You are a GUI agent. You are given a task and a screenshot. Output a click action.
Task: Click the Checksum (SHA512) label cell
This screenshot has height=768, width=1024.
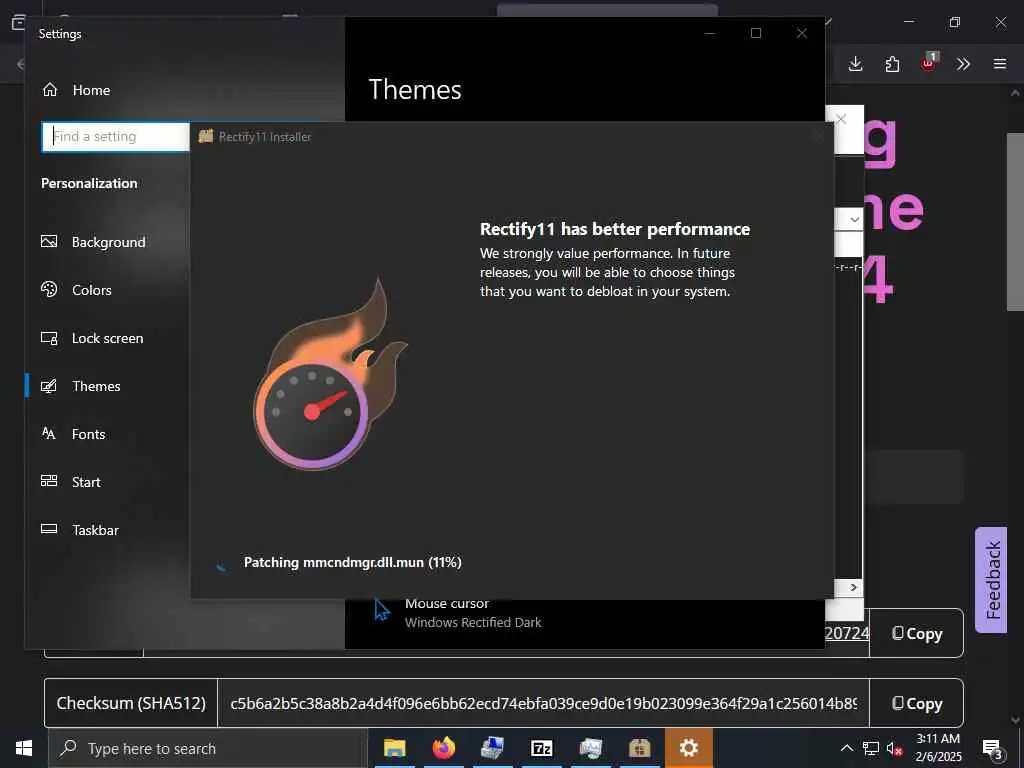[131, 703]
